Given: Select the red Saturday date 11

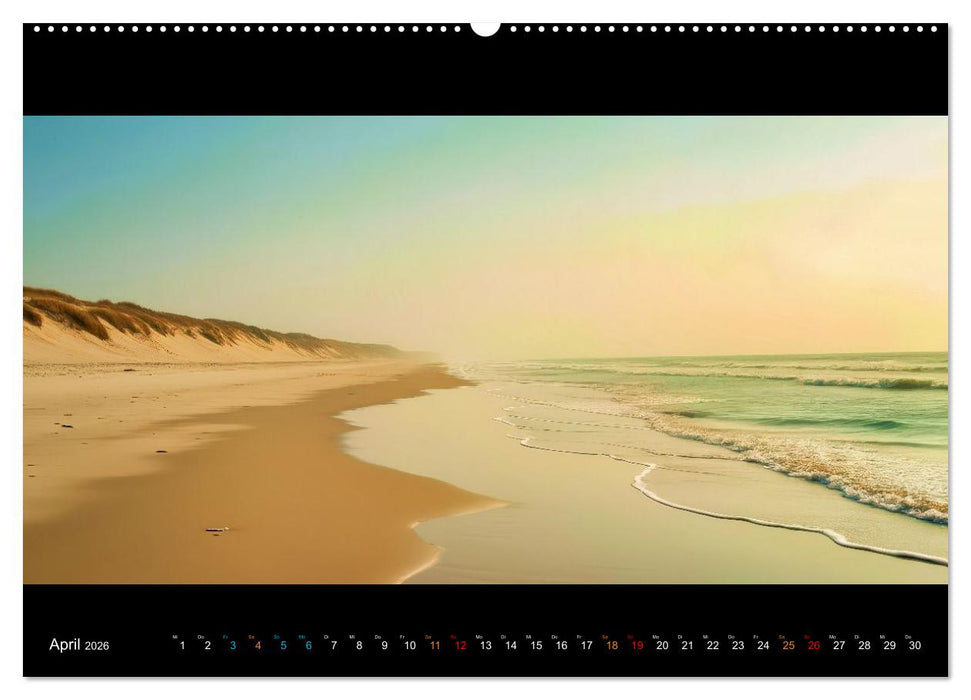Looking at the screenshot, I should (434, 646).
